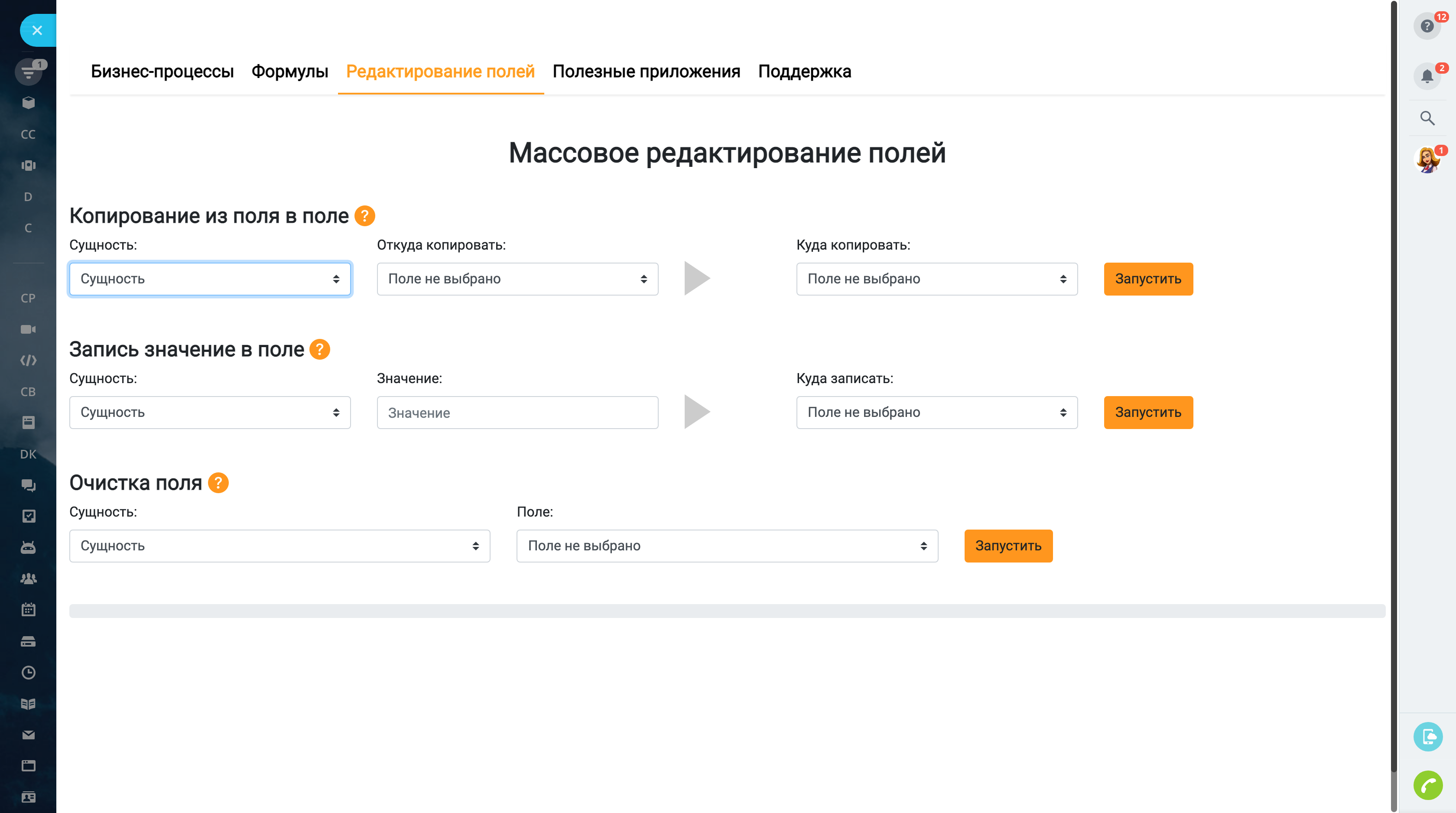Open the calendar icon in left sidebar

point(28,609)
